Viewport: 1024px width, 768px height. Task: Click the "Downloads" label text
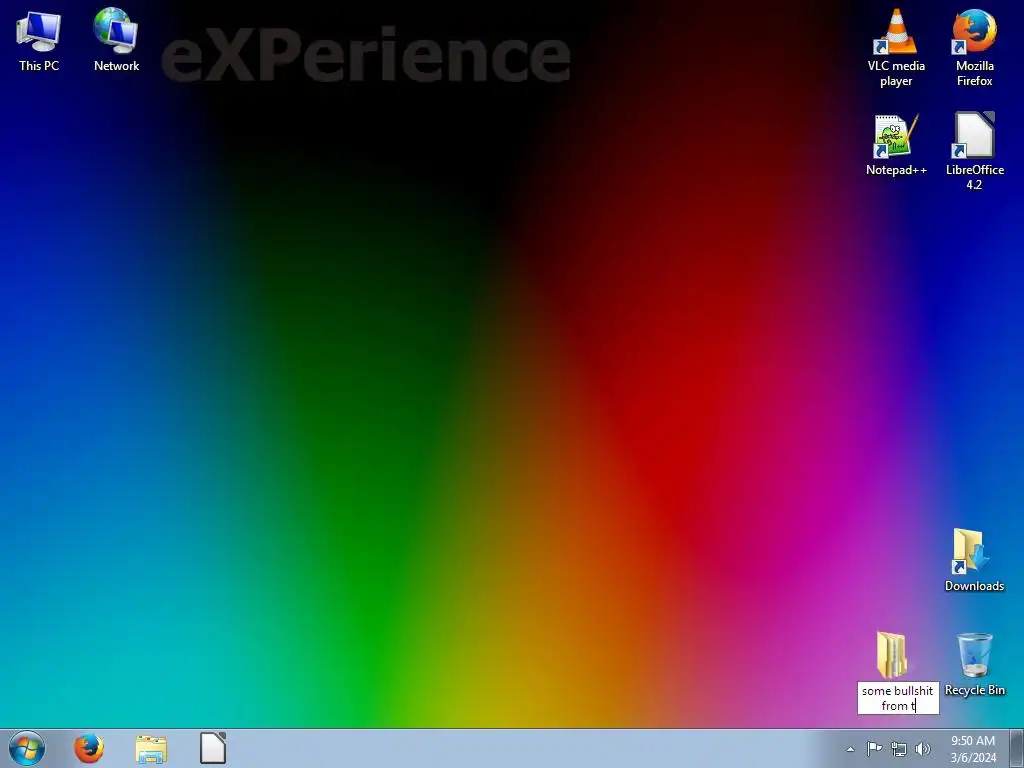(x=974, y=586)
